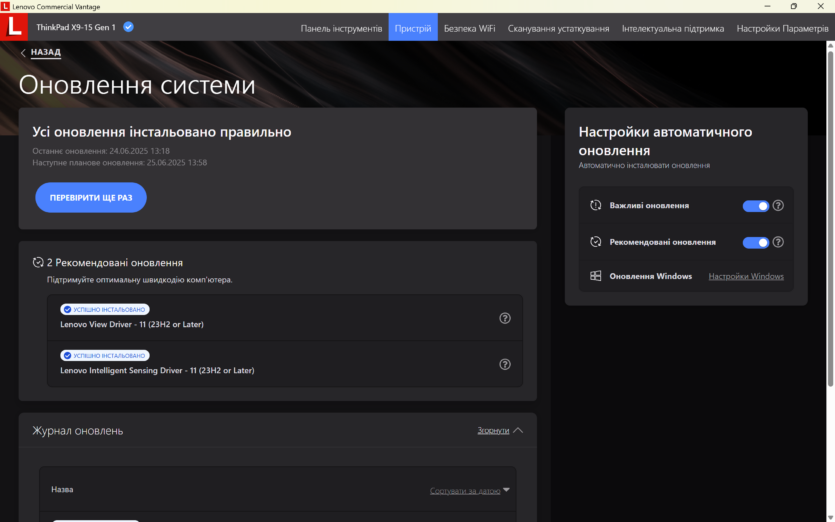Open Панель інструментів tab

[341, 28]
